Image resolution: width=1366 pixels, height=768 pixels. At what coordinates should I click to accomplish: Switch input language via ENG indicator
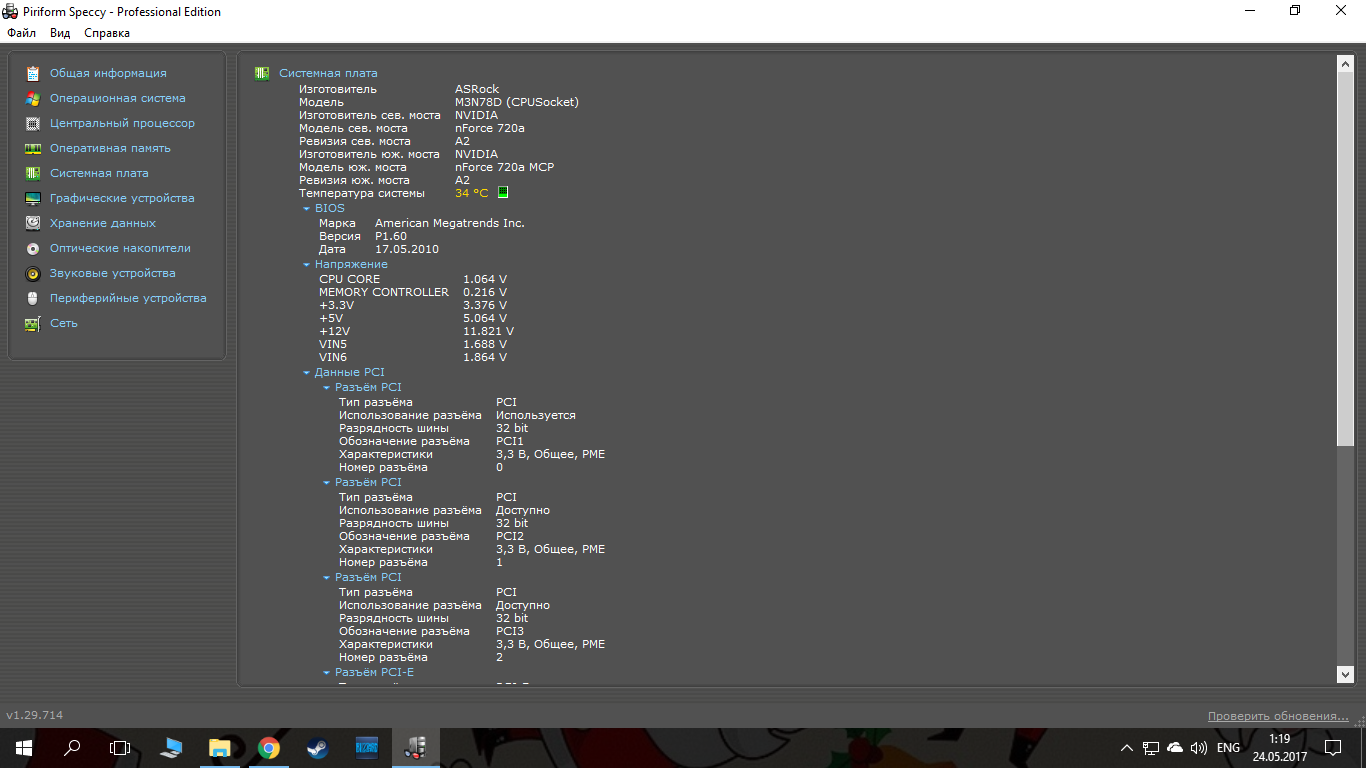click(x=1228, y=748)
